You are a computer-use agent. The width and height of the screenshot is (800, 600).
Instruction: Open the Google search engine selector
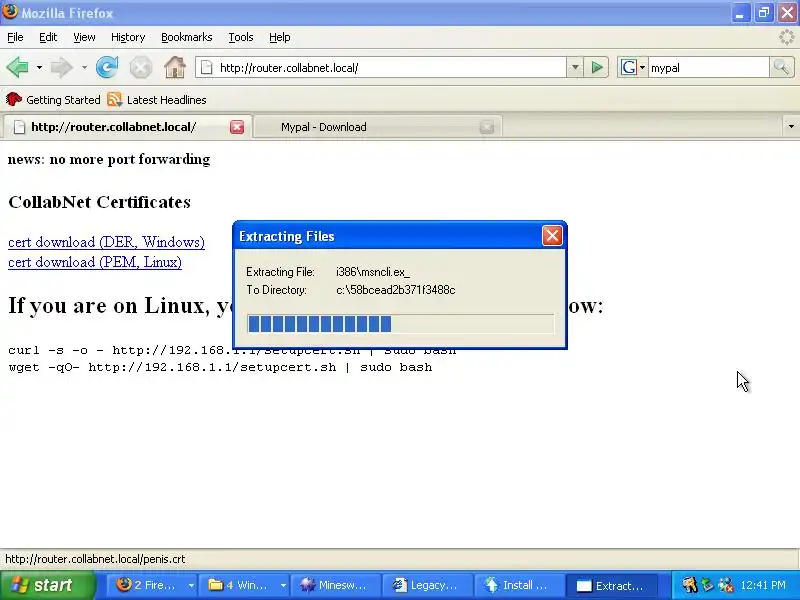(x=633, y=67)
